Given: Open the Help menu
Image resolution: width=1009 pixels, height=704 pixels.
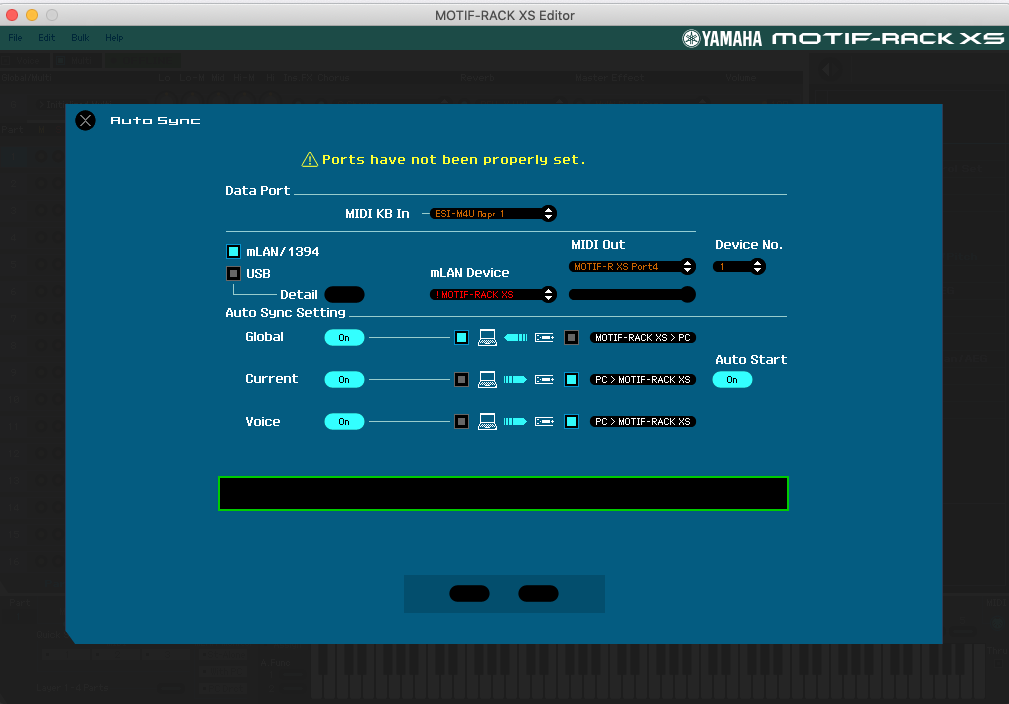Looking at the screenshot, I should point(115,38).
